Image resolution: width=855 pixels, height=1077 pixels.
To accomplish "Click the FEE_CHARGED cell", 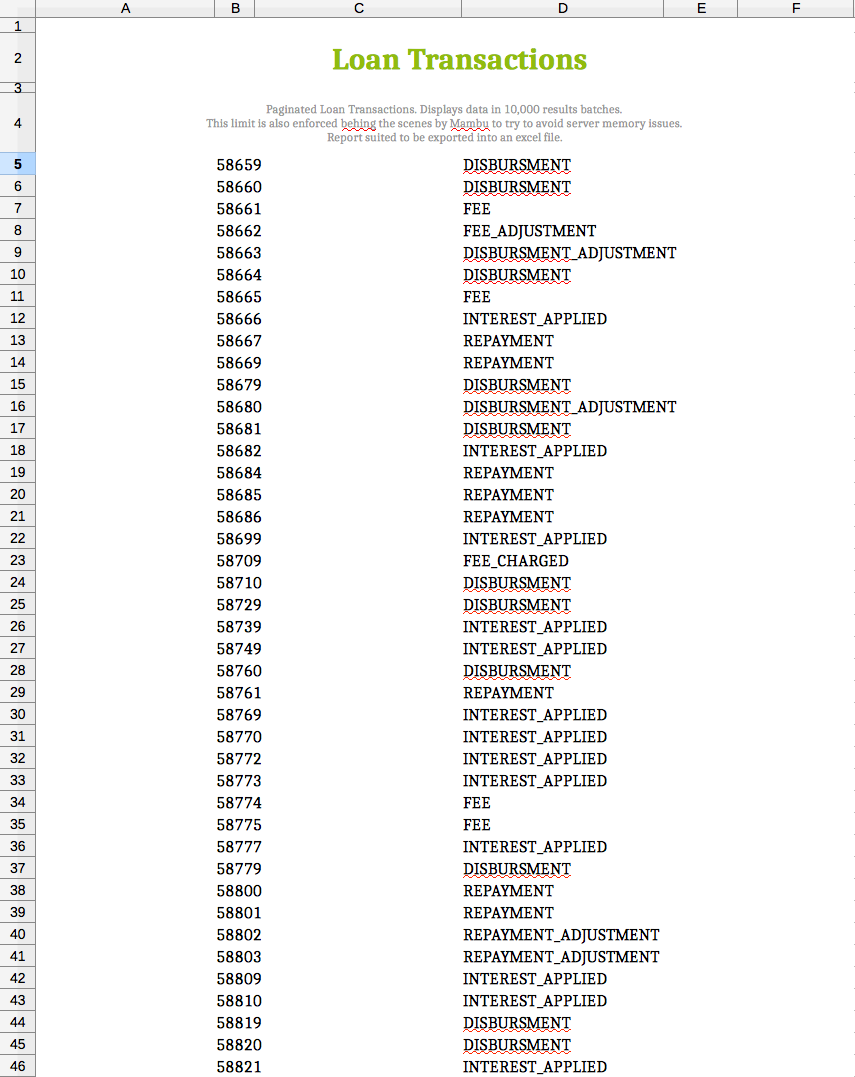I will click(515, 560).
